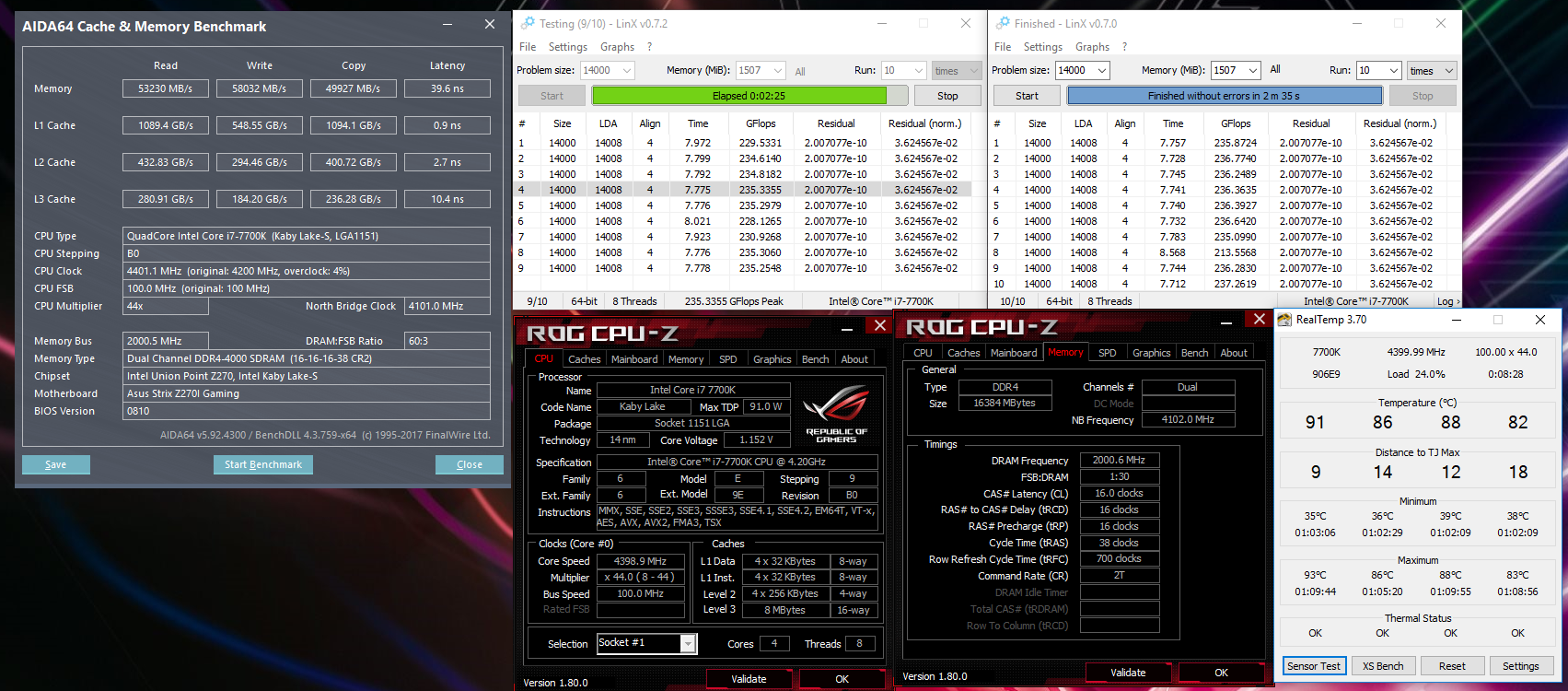Open Settings menu in the Finished LinX window
The image size is (1568, 691).
[x=1043, y=47]
